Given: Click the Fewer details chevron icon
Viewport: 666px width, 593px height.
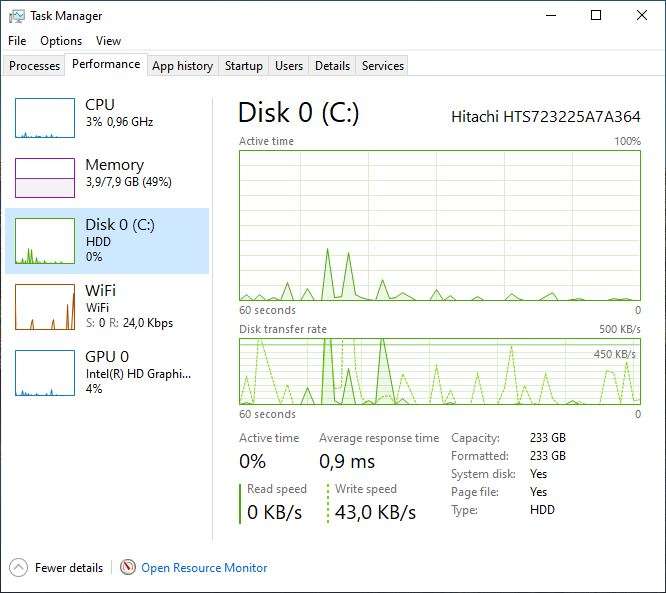Looking at the screenshot, I should coord(19,568).
